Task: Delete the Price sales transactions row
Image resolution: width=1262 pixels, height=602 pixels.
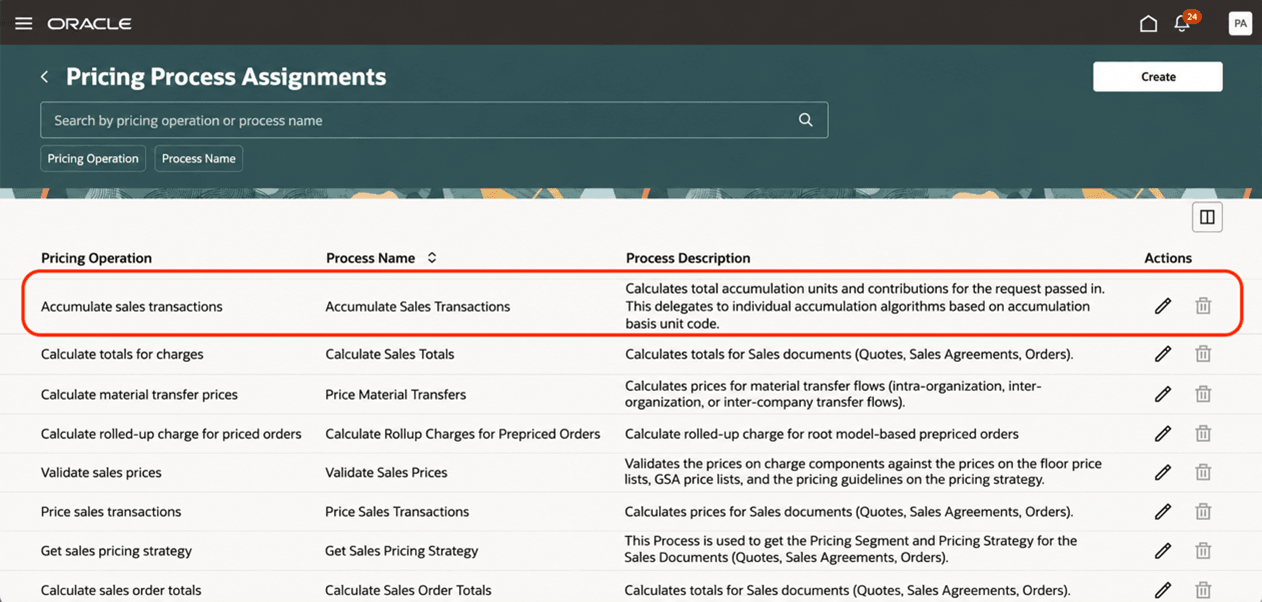Action: click(1203, 511)
